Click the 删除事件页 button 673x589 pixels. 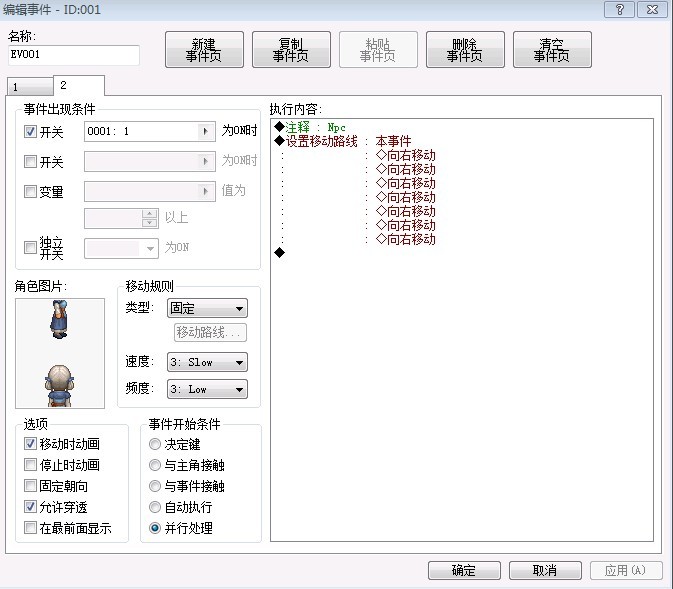pyautogui.click(x=465, y=50)
